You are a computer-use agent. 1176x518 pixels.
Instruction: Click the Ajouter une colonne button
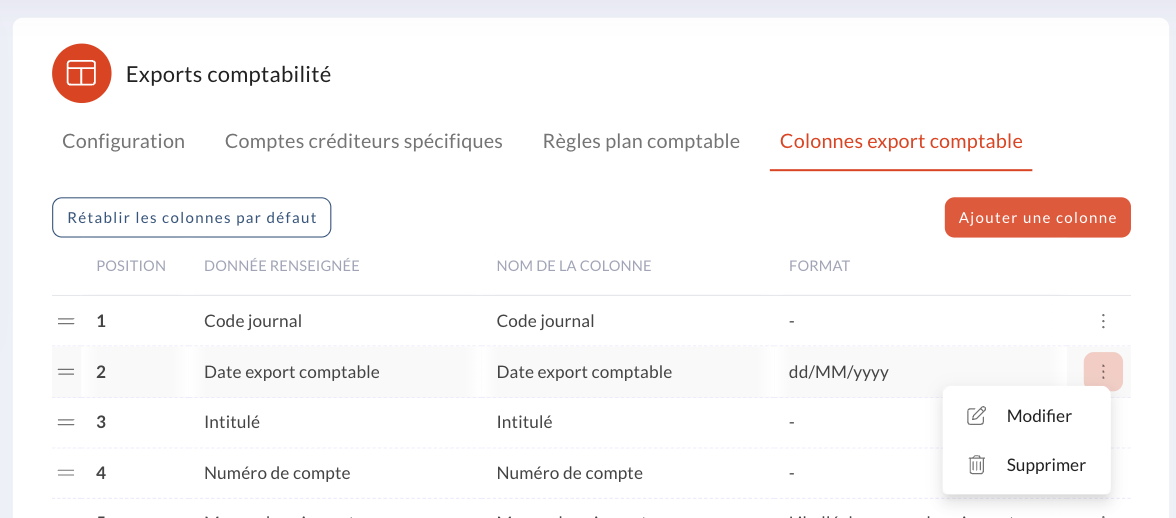1037,217
